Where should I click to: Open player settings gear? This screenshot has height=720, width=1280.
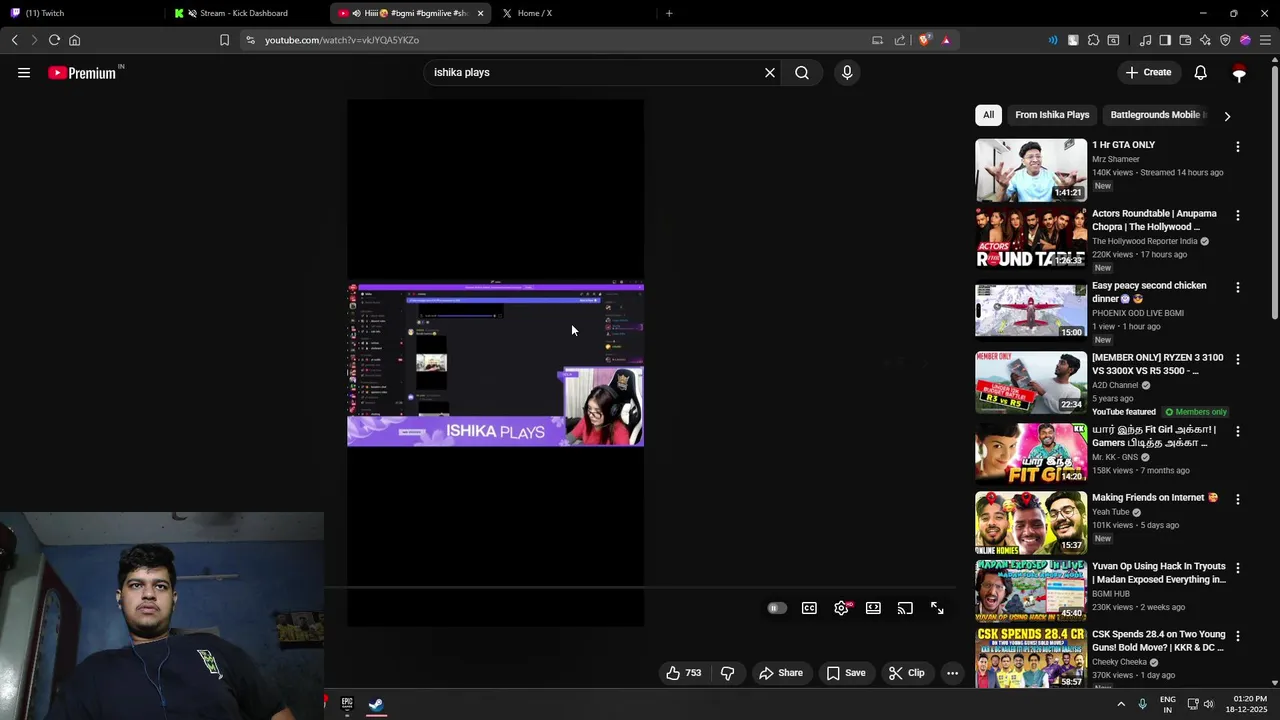point(842,608)
